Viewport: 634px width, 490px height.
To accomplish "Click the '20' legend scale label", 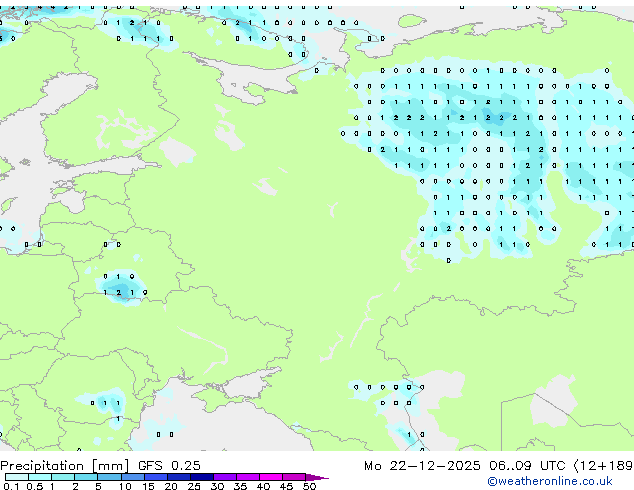I will 171,486.
